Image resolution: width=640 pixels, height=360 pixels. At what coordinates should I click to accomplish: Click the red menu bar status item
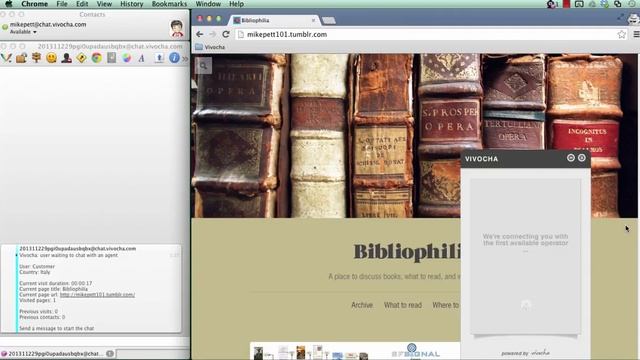point(566,4)
